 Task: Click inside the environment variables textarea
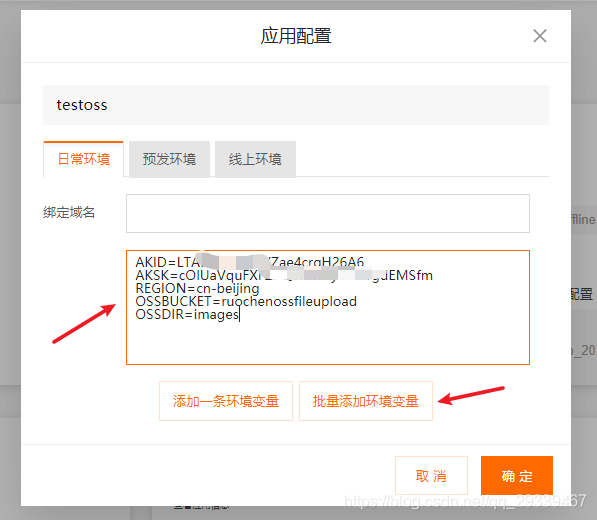tap(328, 307)
